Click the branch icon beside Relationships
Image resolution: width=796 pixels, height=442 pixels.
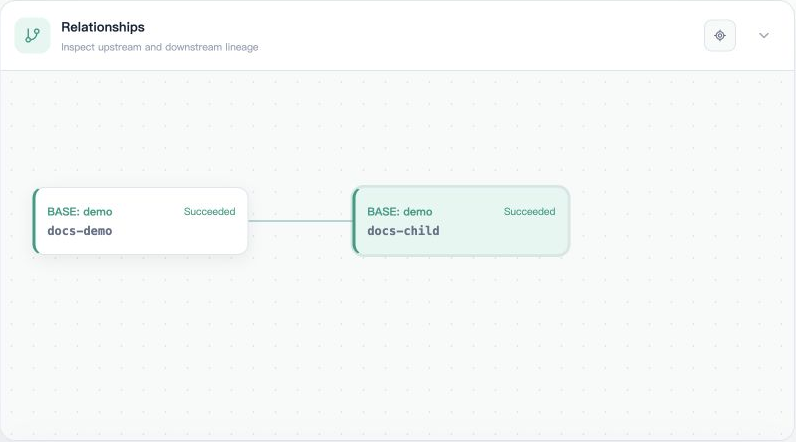(x=32, y=36)
